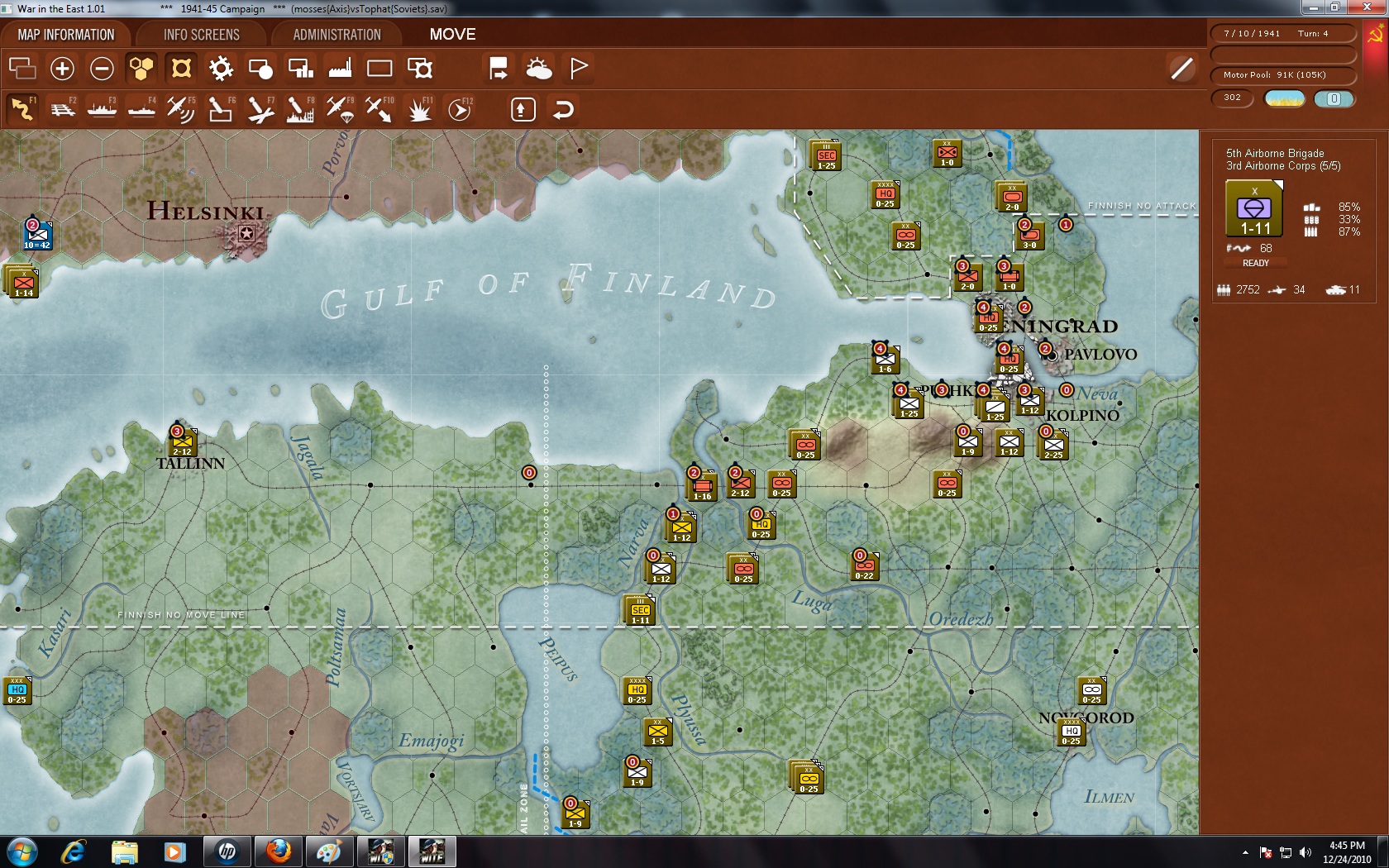This screenshot has width=1389, height=868.
Task: Click the 302 admin points counter
Action: (1233, 98)
